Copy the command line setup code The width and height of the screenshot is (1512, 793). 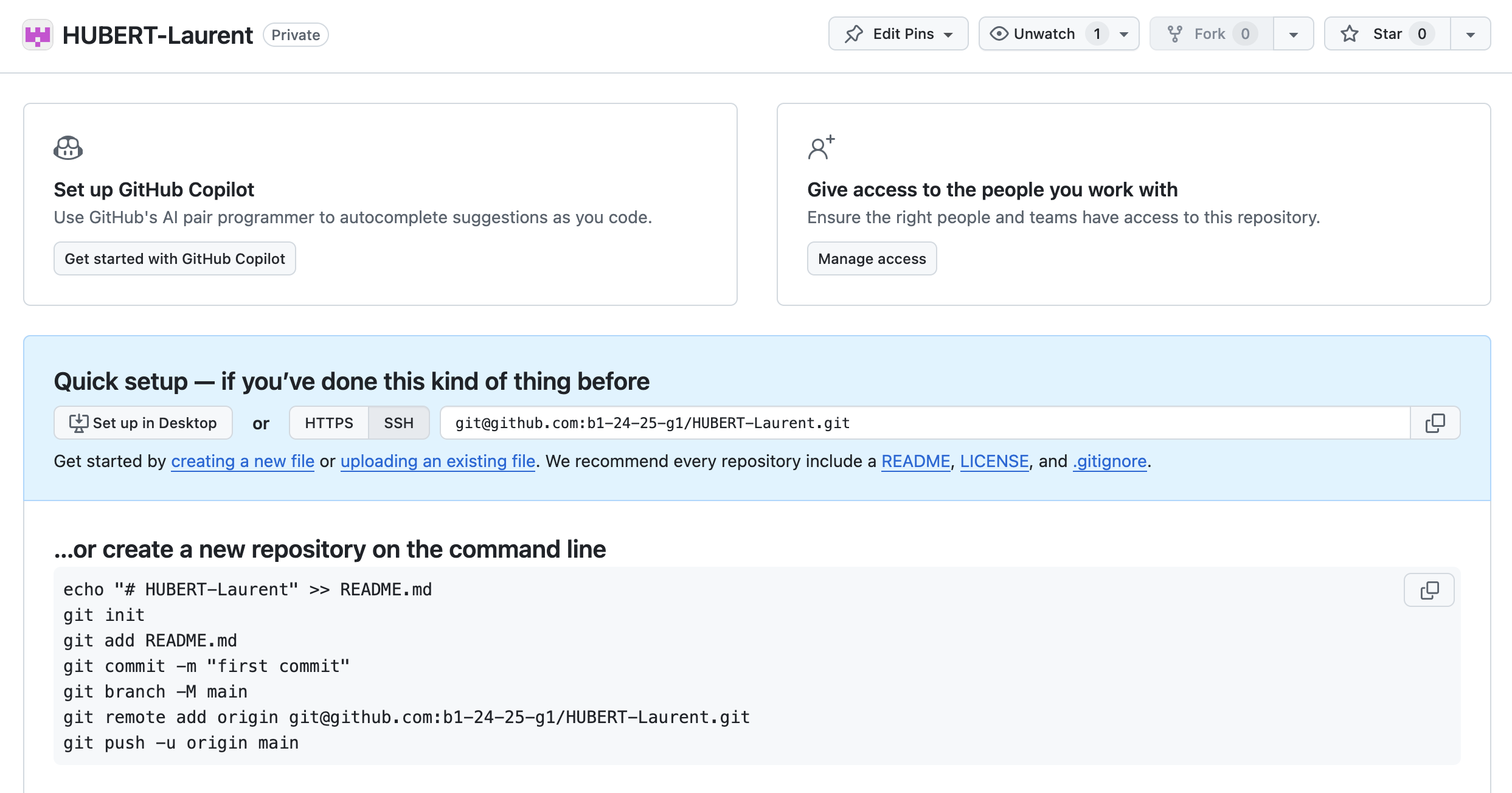pos(1429,590)
